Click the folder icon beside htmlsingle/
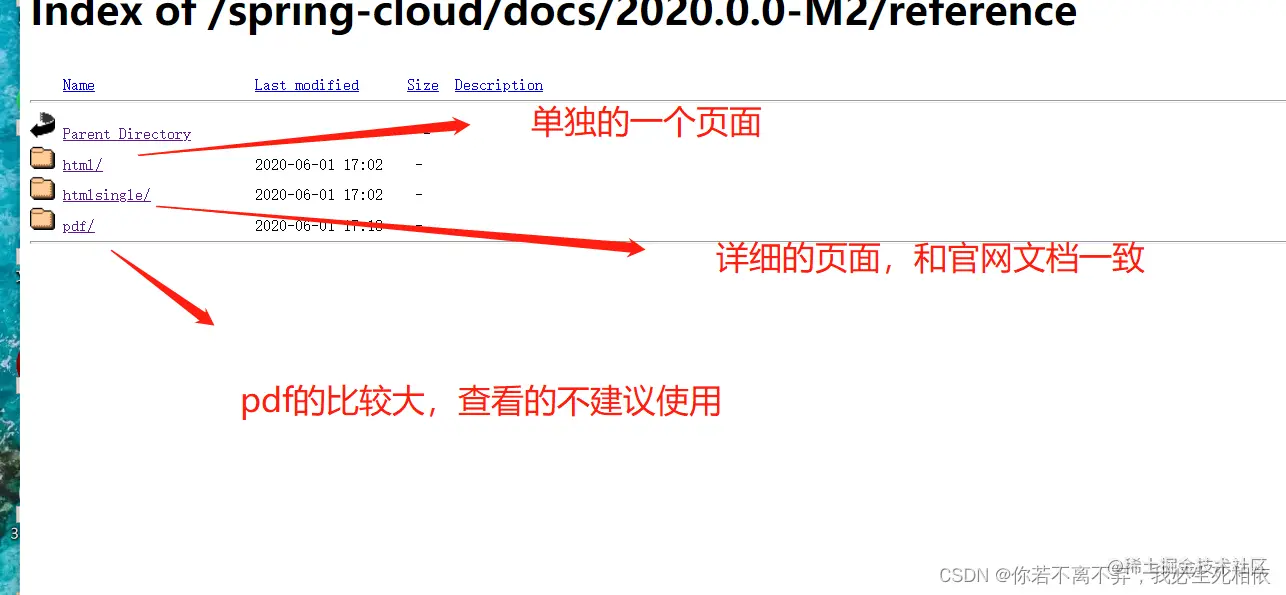Image resolution: width=1286 pixels, height=595 pixels. coord(42,188)
